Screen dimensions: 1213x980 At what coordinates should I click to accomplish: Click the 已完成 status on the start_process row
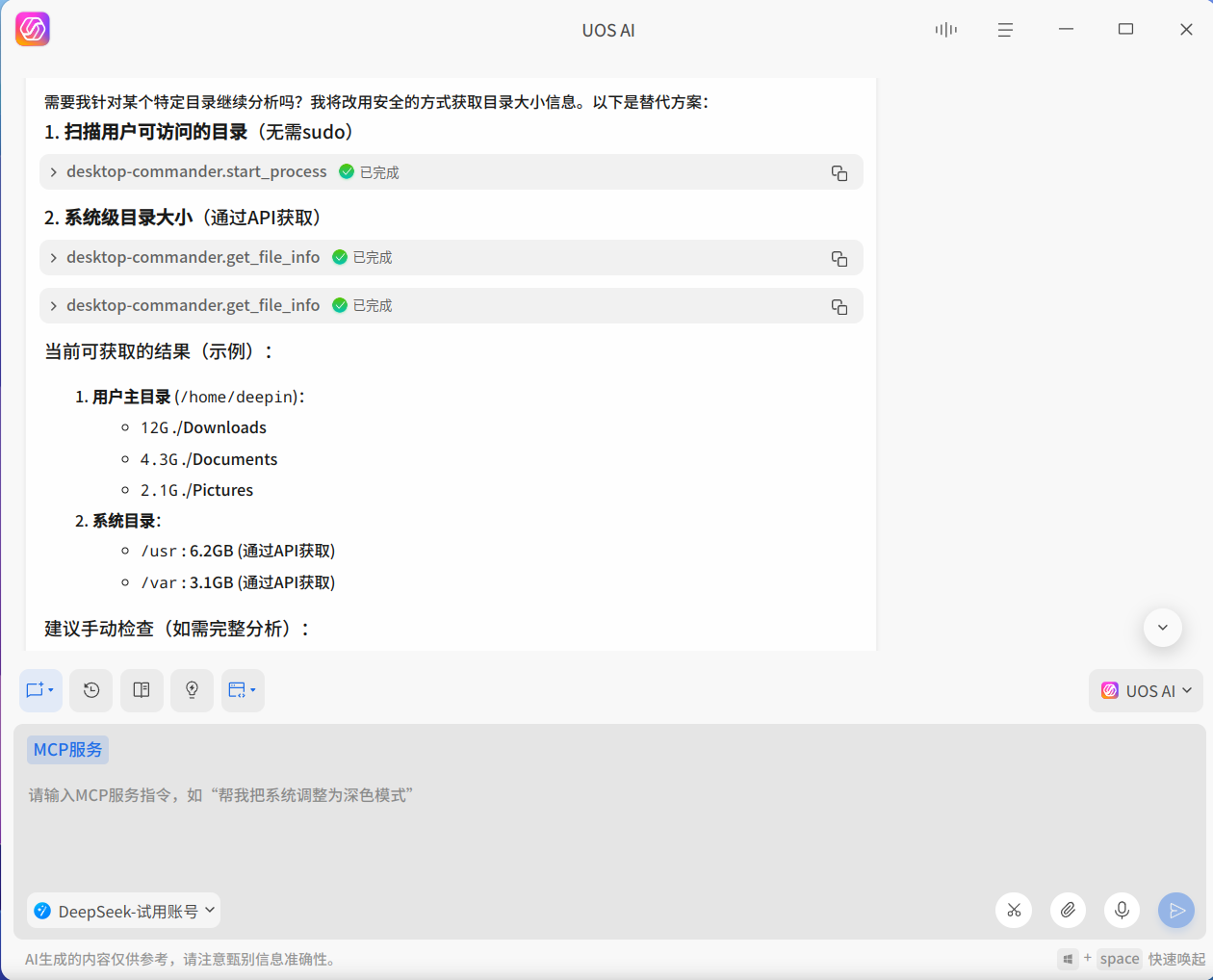point(370,172)
